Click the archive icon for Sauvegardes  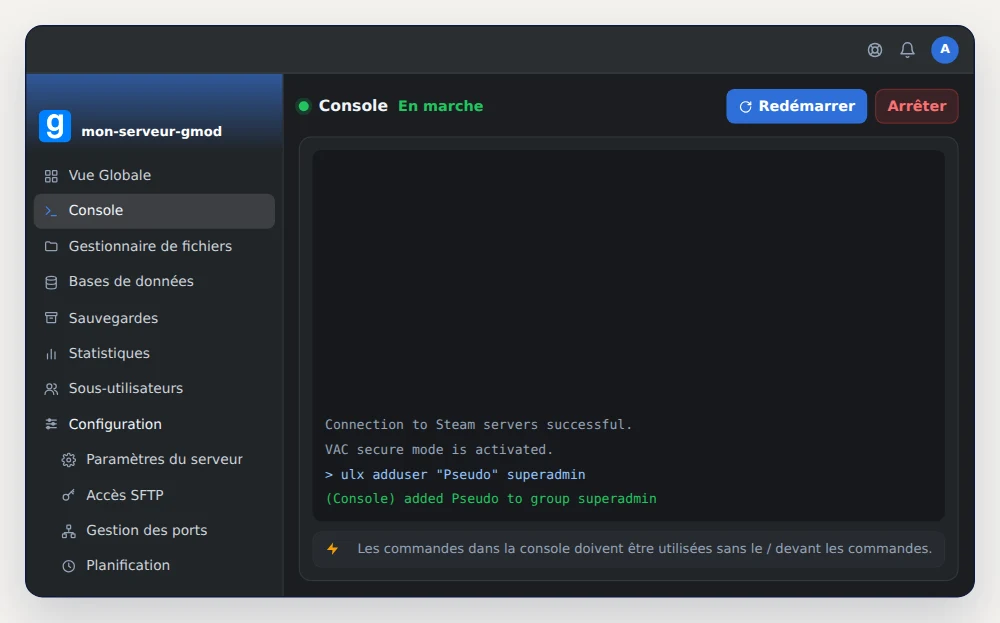(x=51, y=318)
